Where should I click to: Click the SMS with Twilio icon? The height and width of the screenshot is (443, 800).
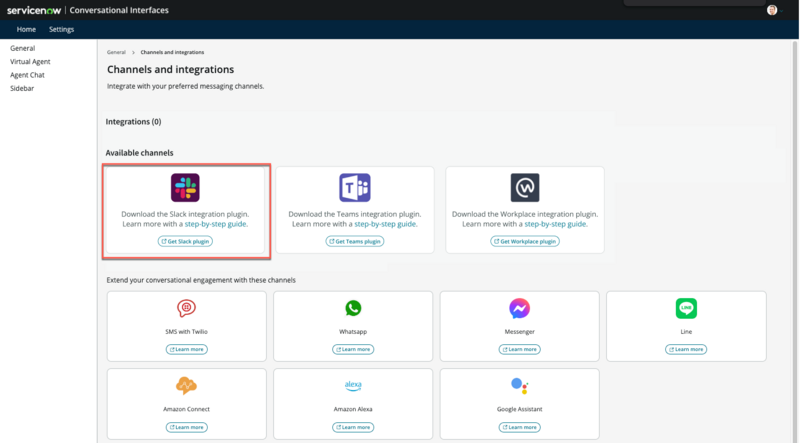pos(186,308)
